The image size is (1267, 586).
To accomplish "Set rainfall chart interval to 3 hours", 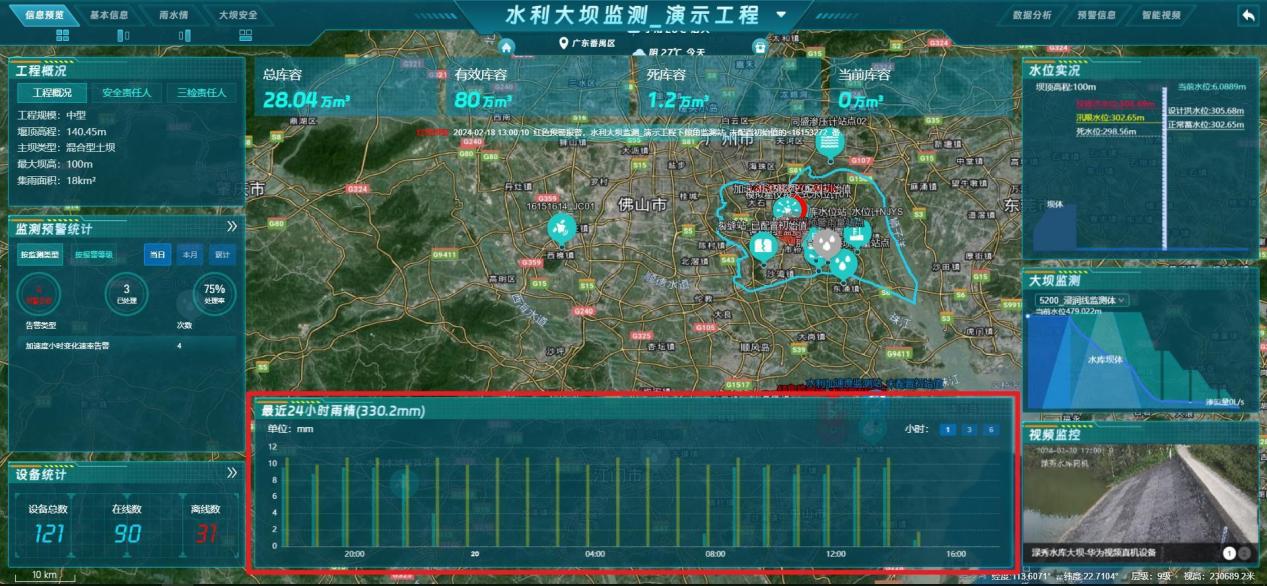I will point(968,430).
